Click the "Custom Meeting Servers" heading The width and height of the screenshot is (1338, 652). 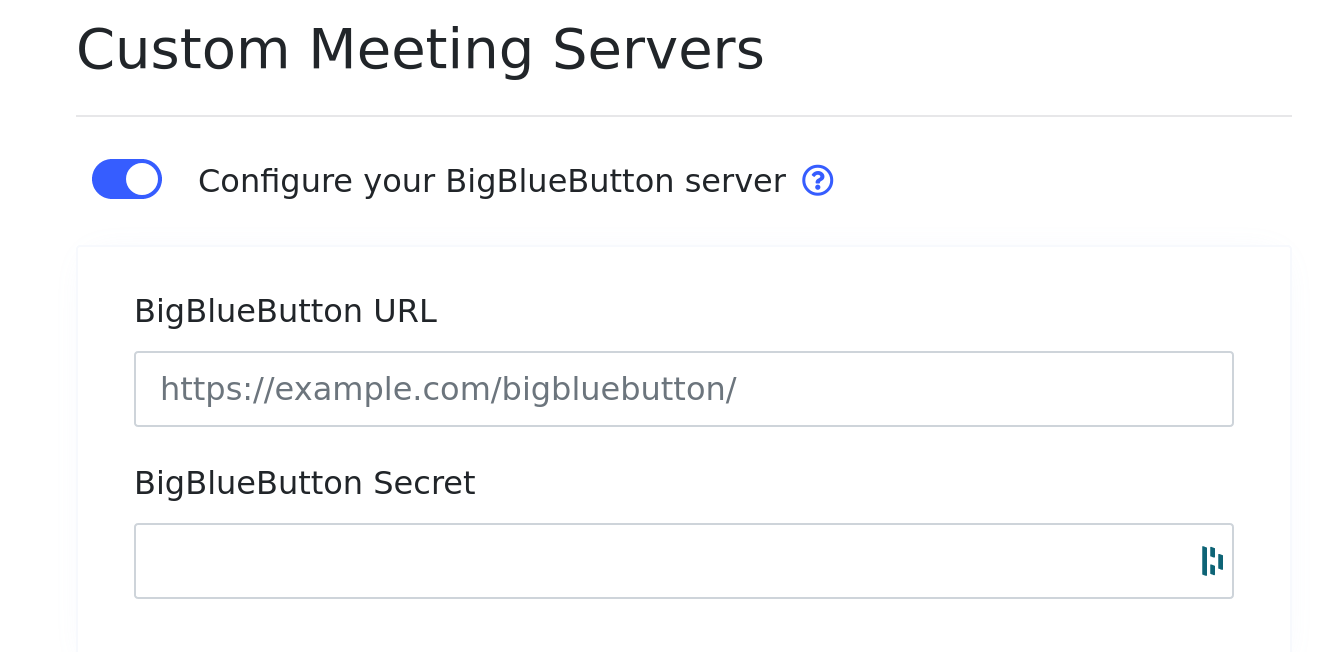point(420,50)
